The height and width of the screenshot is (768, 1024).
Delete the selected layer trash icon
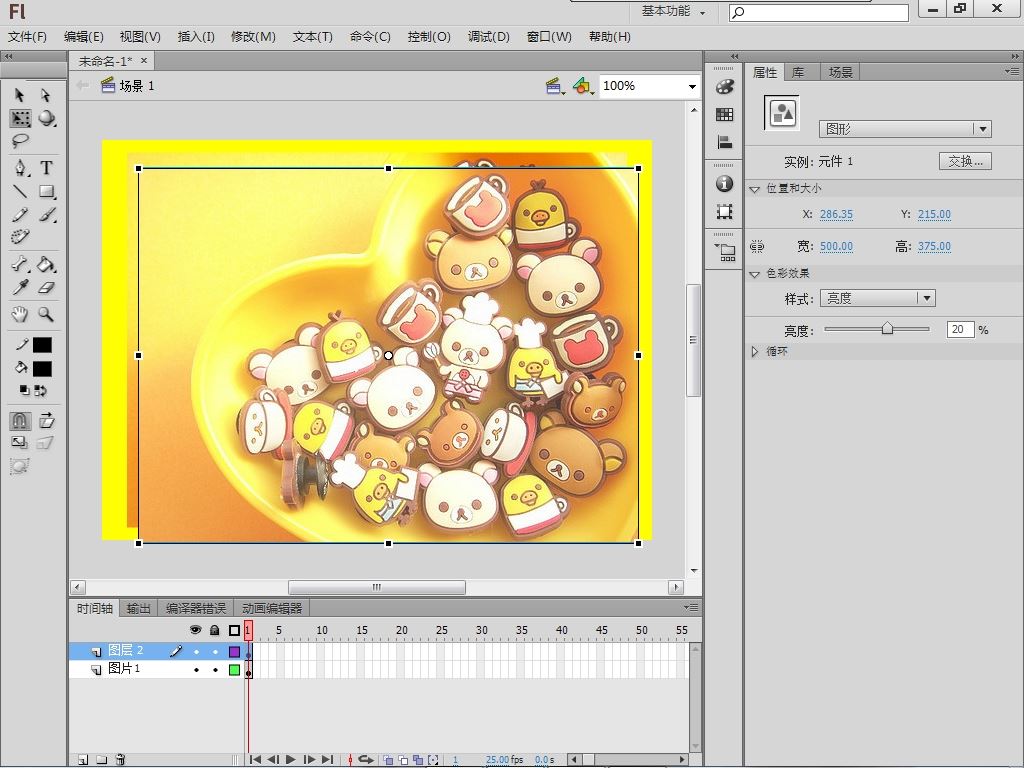[120, 760]
